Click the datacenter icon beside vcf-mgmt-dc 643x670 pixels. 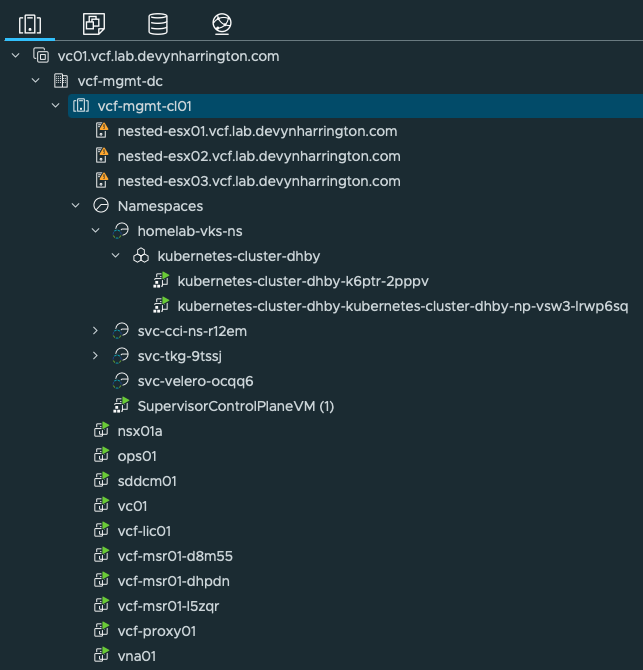[x=61, y=81]
